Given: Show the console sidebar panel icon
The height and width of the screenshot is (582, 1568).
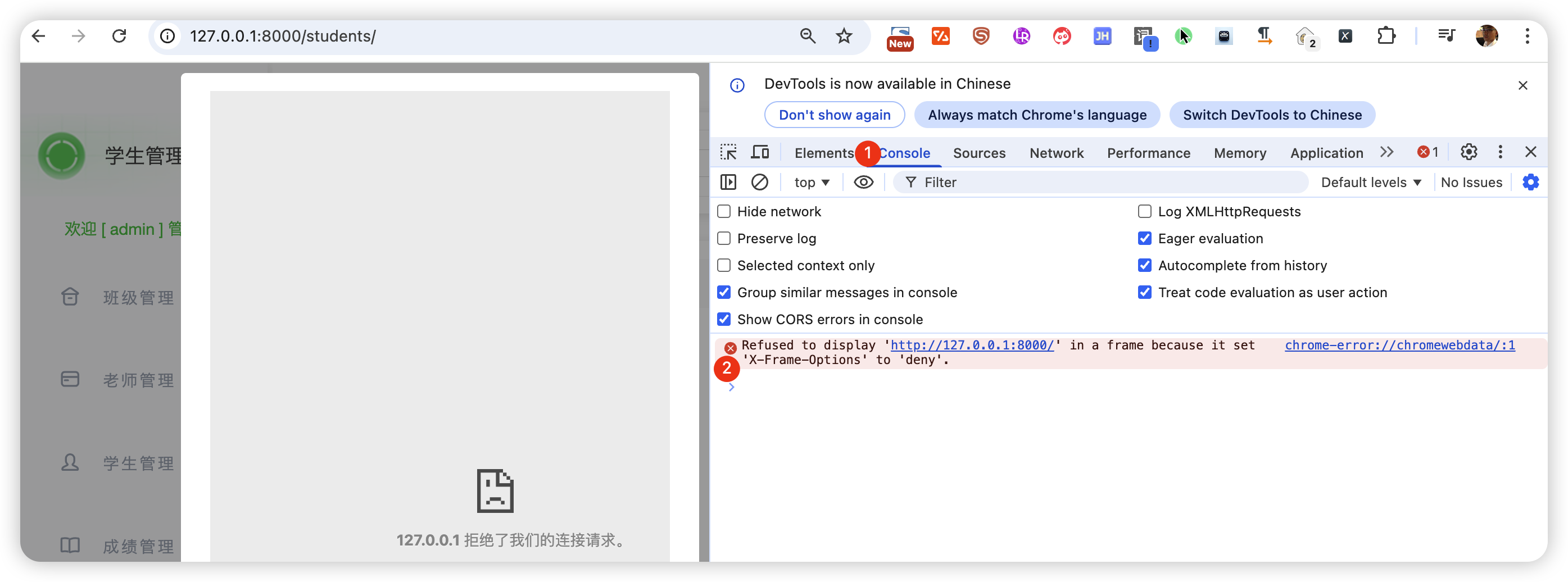Looking at the screenshot, I should (728, 182).
